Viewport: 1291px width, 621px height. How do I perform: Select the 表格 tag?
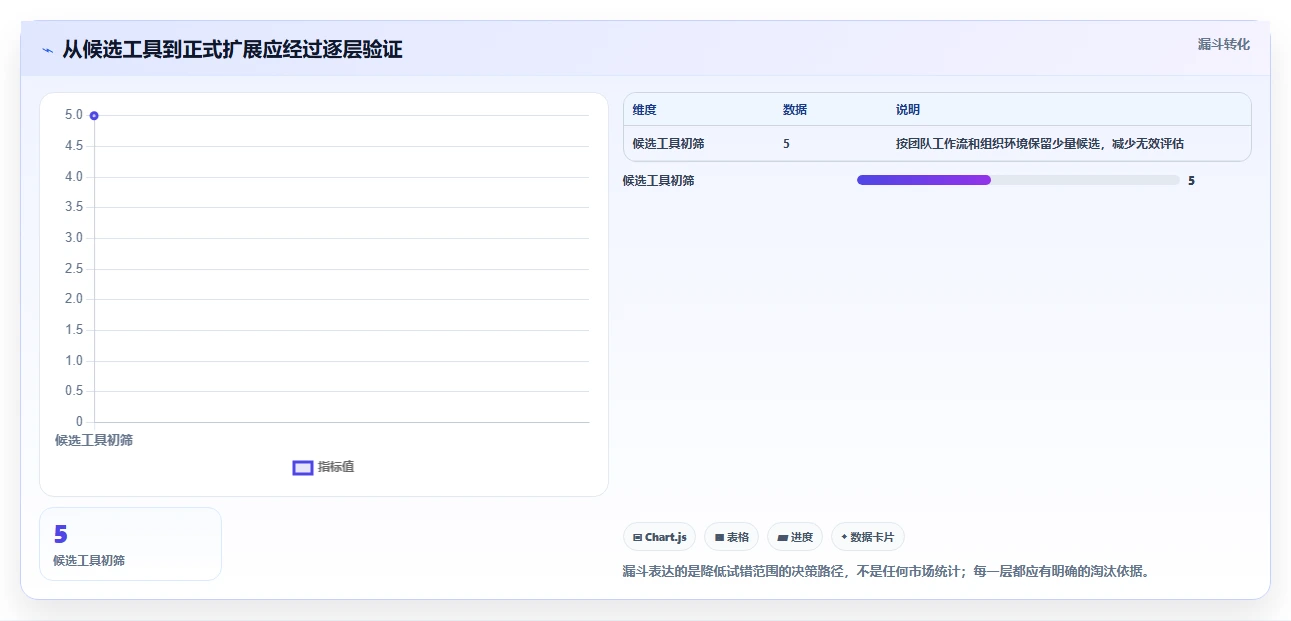pos(731,537)
